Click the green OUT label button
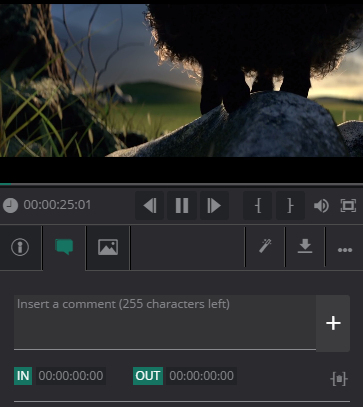This screenshot has height=407, width=363. coord(148,376)
